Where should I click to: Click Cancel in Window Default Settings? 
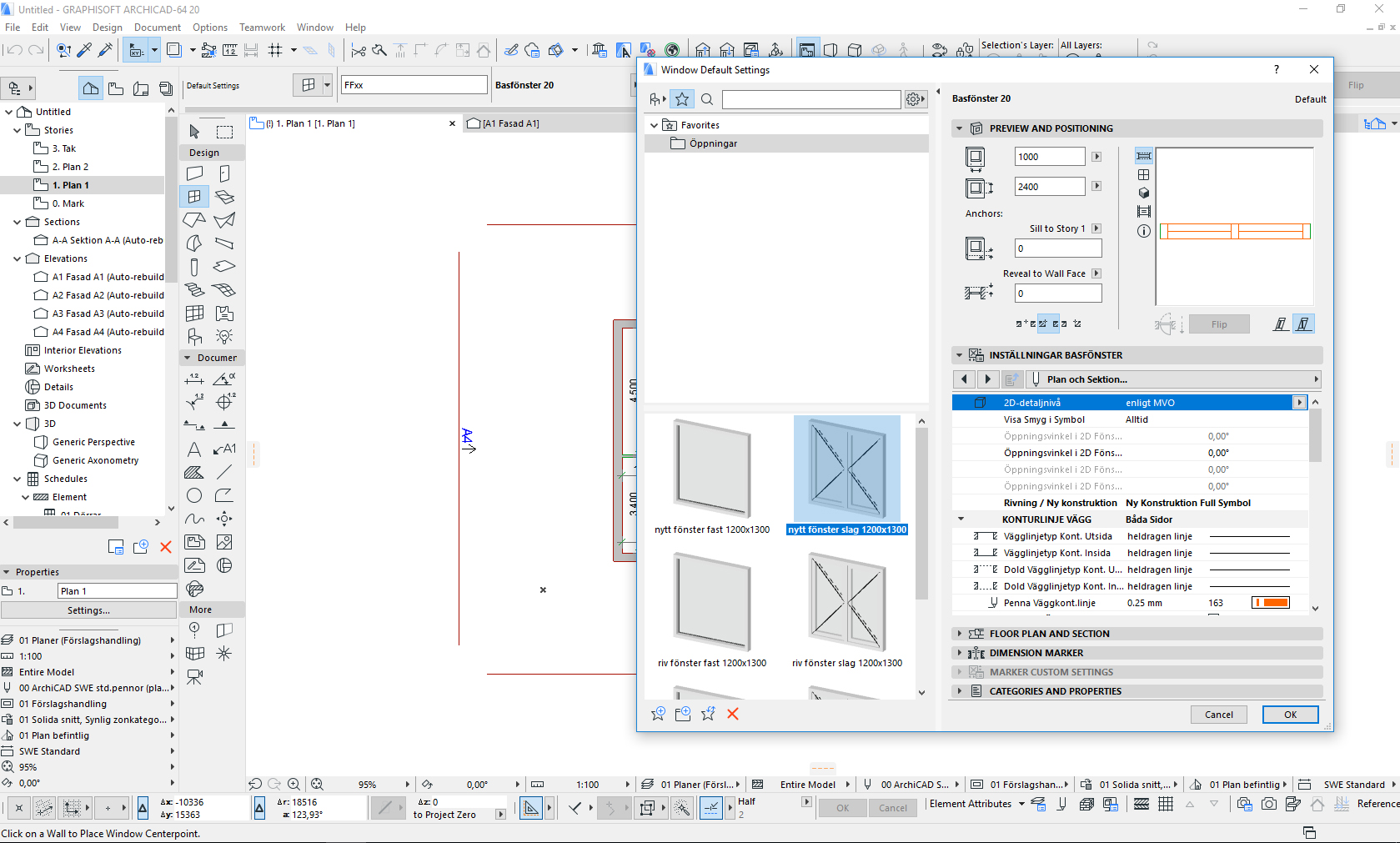[1218, 715]
